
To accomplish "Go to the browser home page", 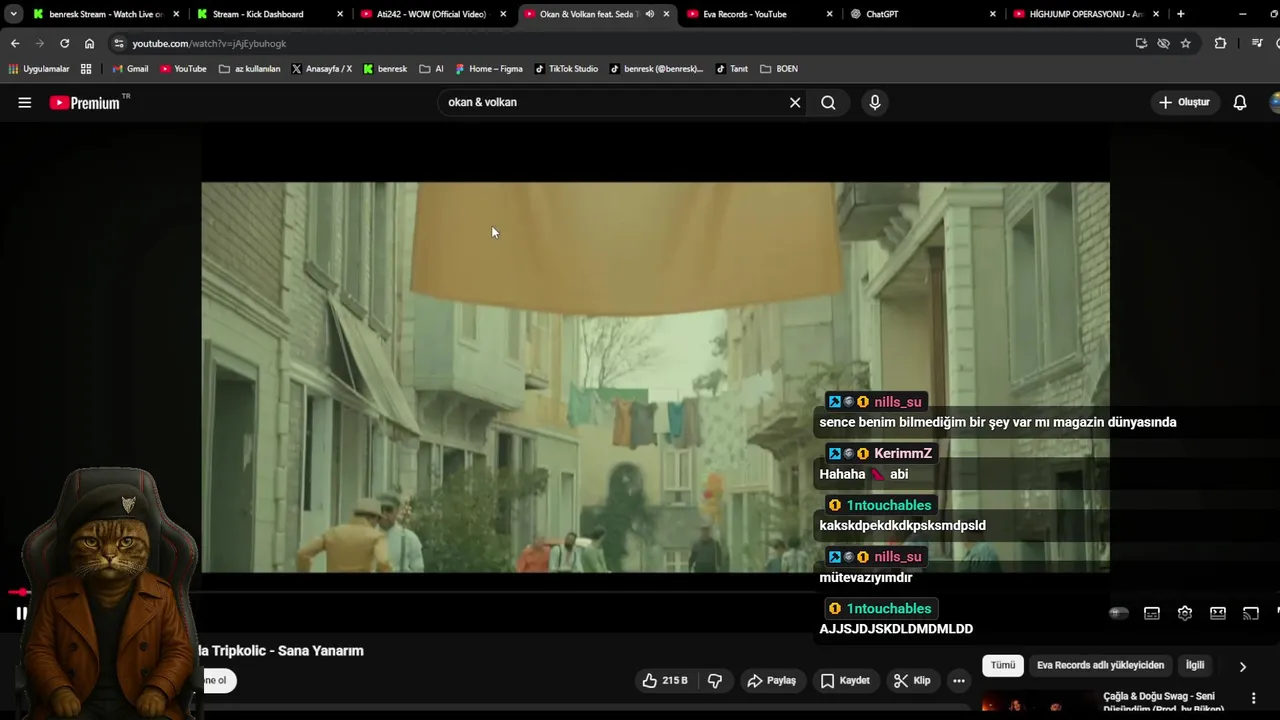I will (89, 43).
